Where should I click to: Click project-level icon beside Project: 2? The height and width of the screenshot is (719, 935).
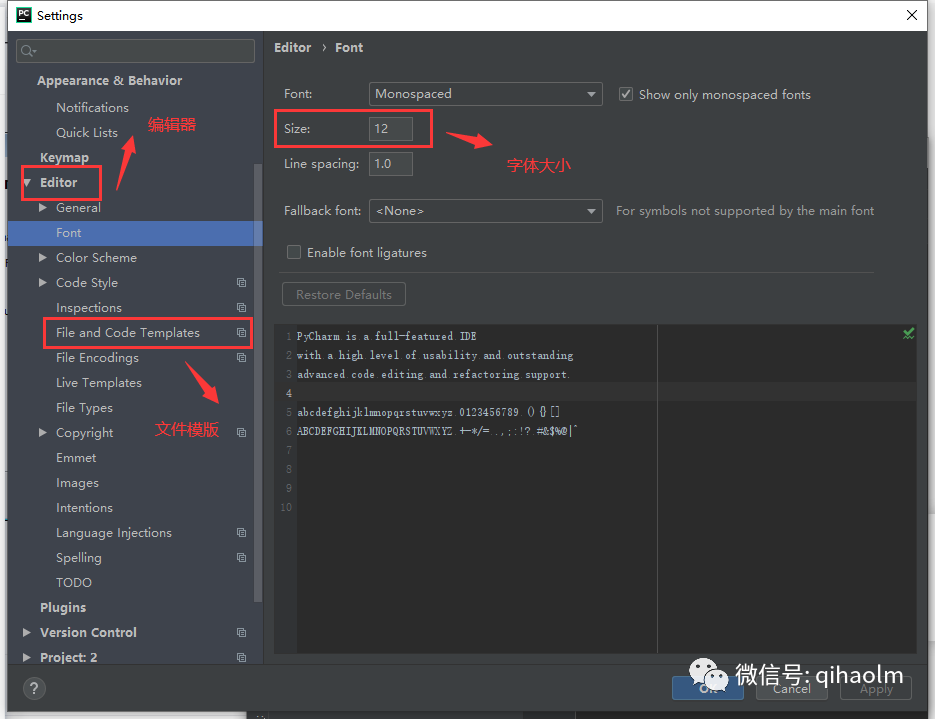pos(242,658)
